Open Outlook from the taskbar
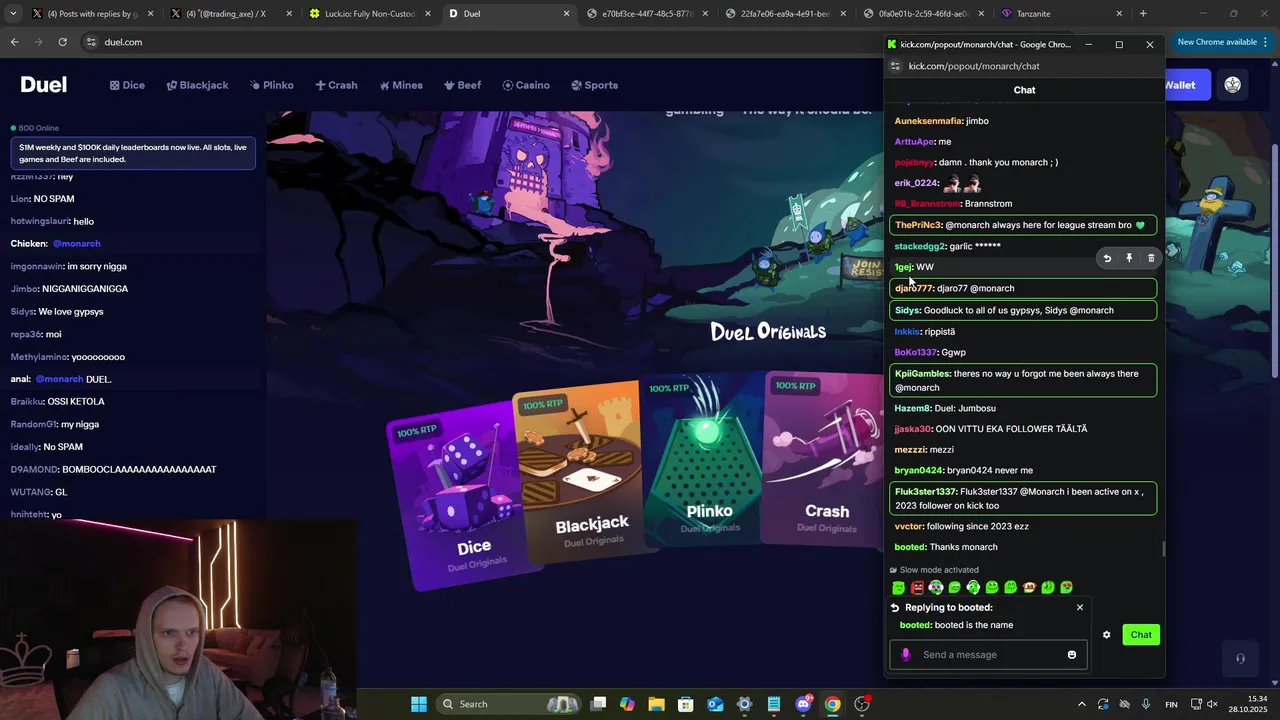This screenshot has width=1280, height=720. coord(715,704)
